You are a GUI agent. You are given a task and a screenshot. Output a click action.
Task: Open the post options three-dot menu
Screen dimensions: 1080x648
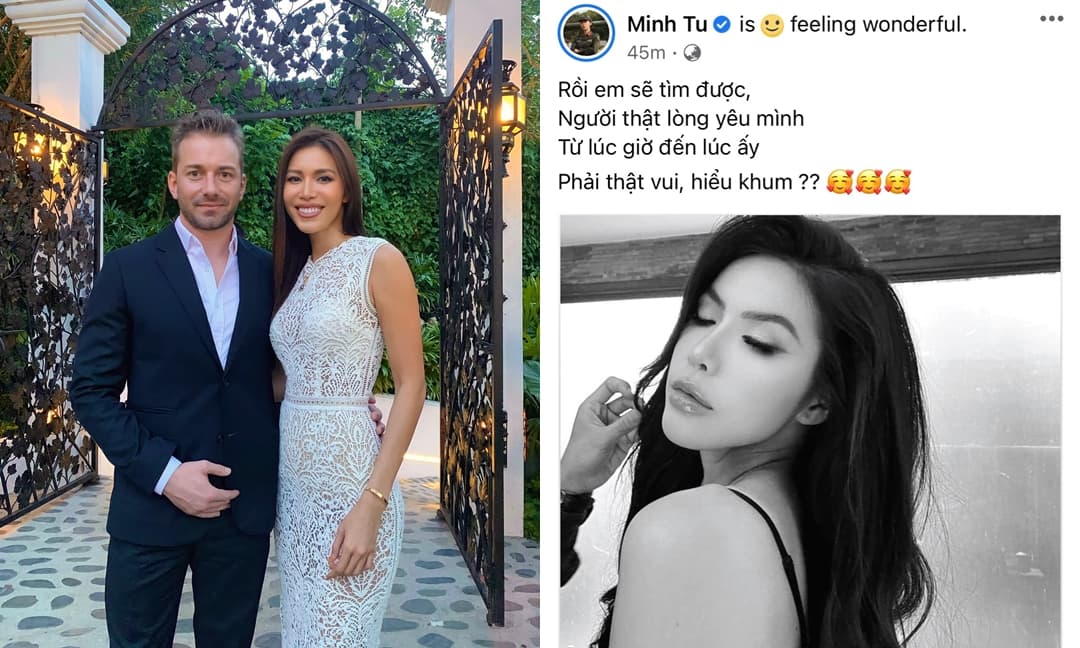(x=1051, y=19)
